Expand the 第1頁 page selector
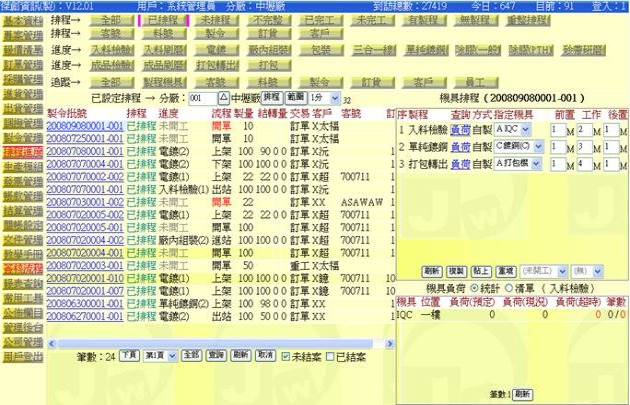630x405 pixels. 159,355
